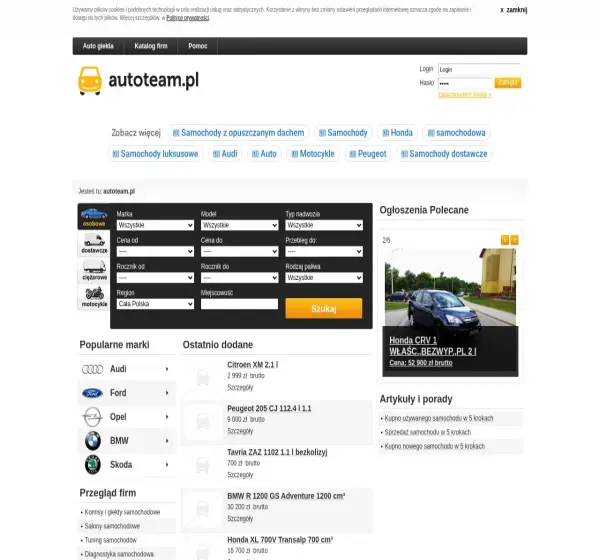Select the dostawcze van category icon
Screen dimensions: 600x560
(94, 243)
